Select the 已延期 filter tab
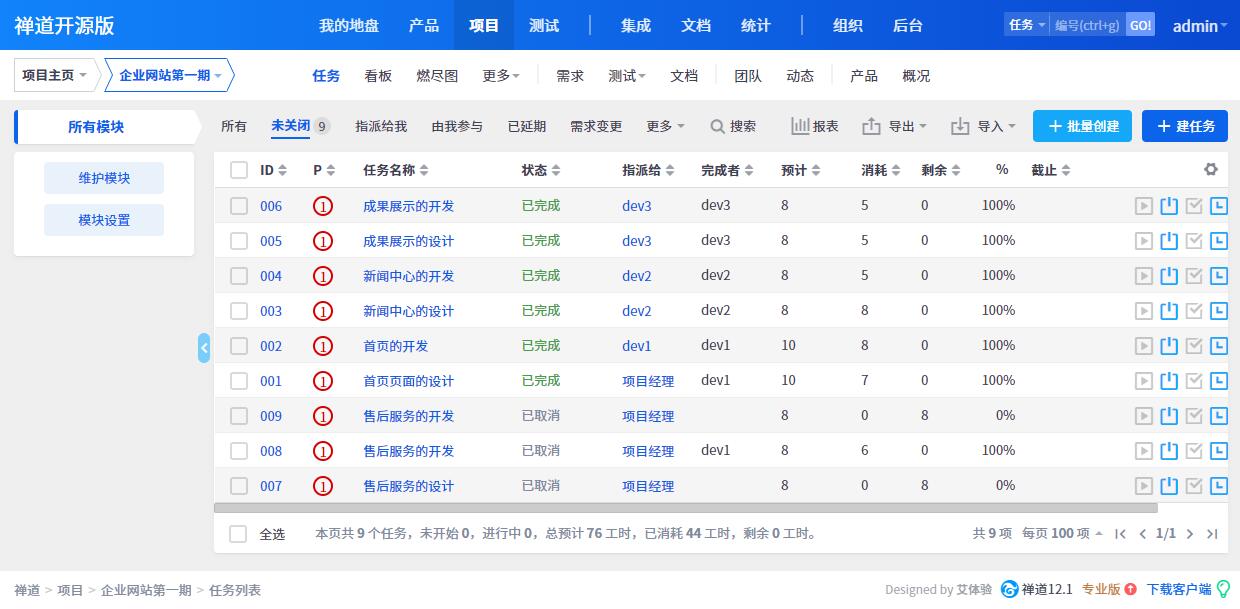The image size is (1240, 609). [527, 127]
